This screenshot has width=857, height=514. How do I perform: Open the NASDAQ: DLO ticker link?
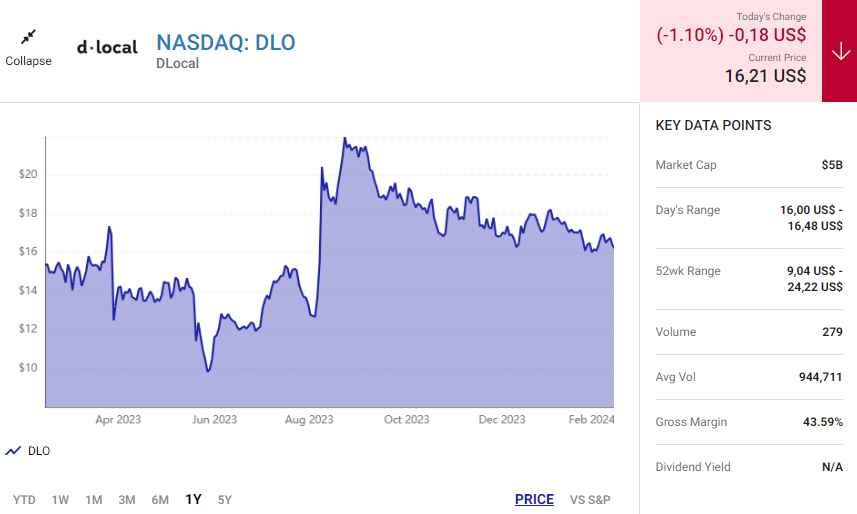[226, 42]
